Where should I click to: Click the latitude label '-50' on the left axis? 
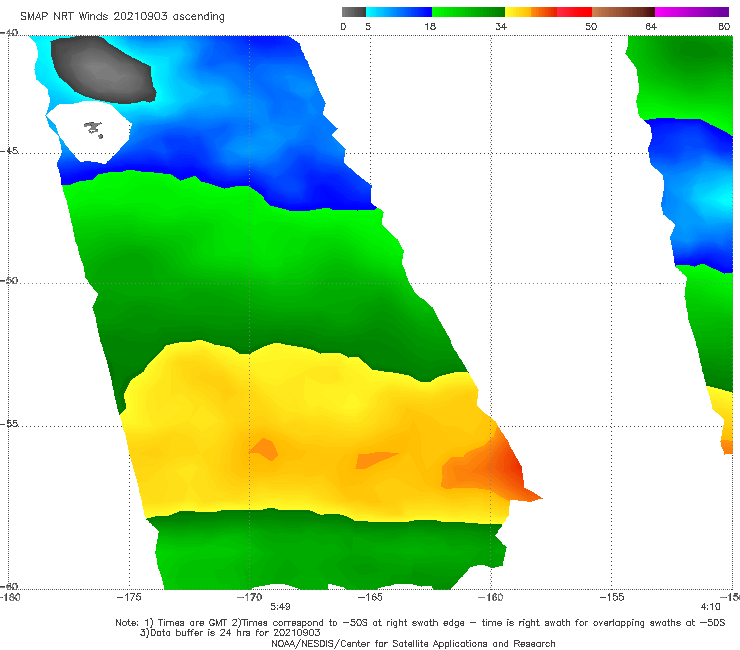pos(9,280)
